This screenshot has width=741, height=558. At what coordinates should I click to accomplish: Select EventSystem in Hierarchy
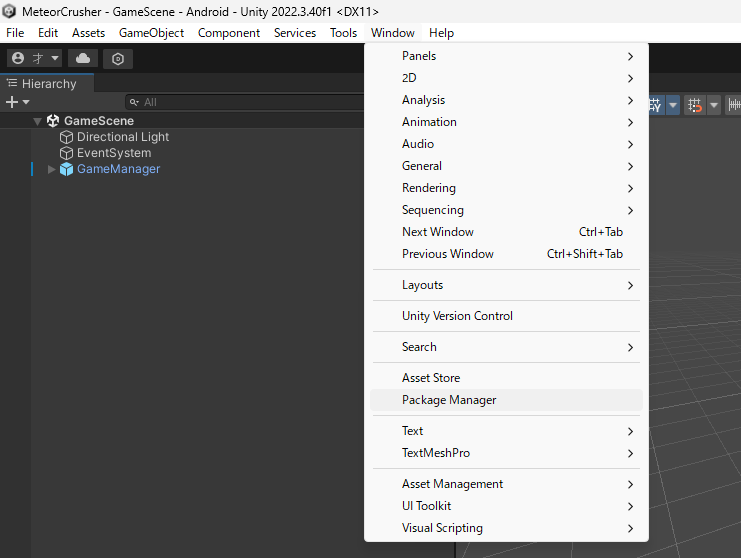click(114, 153)
